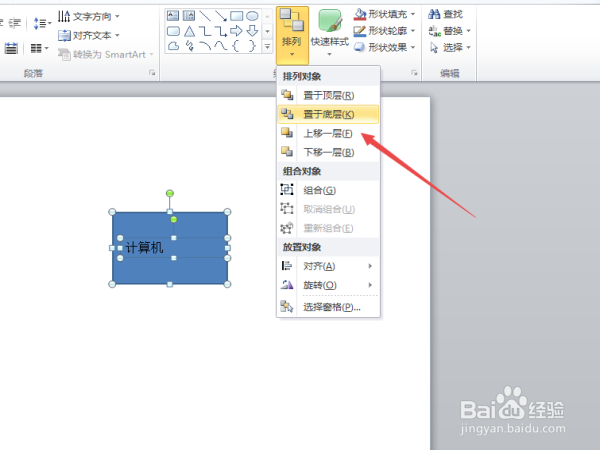Screen dimensions: 600x450
Task: Choose the Left Brace shape
Action: tap(236, 46)
